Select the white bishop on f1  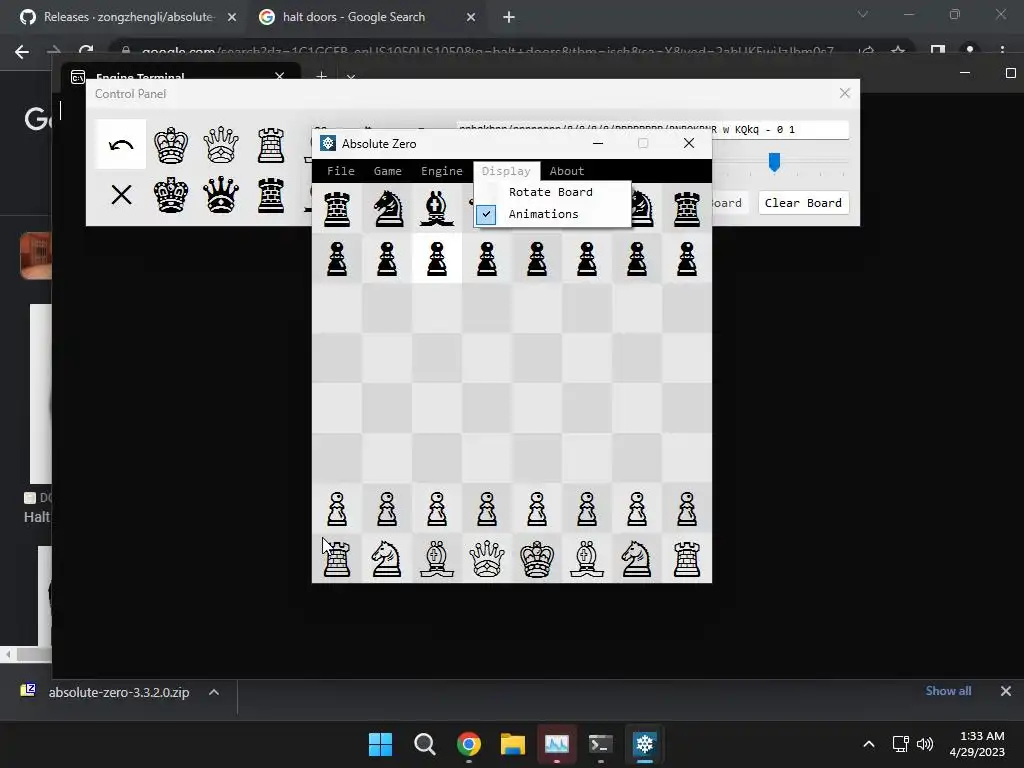(x=587, y=558)
